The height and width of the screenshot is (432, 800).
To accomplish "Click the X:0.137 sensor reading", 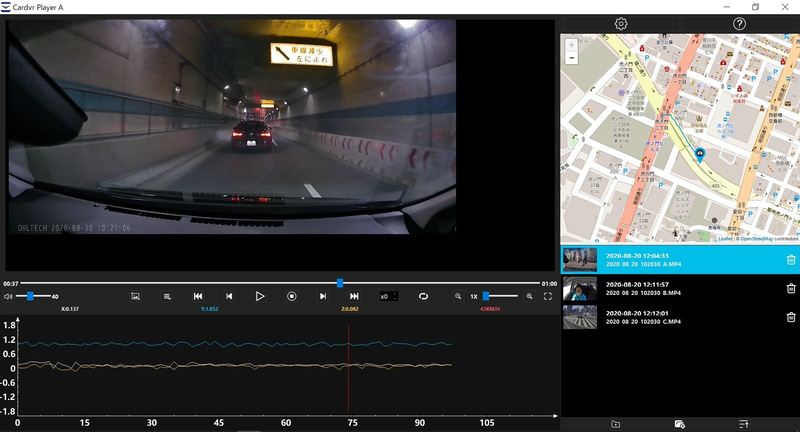I will pyautogui.click(x=70, y=309).
